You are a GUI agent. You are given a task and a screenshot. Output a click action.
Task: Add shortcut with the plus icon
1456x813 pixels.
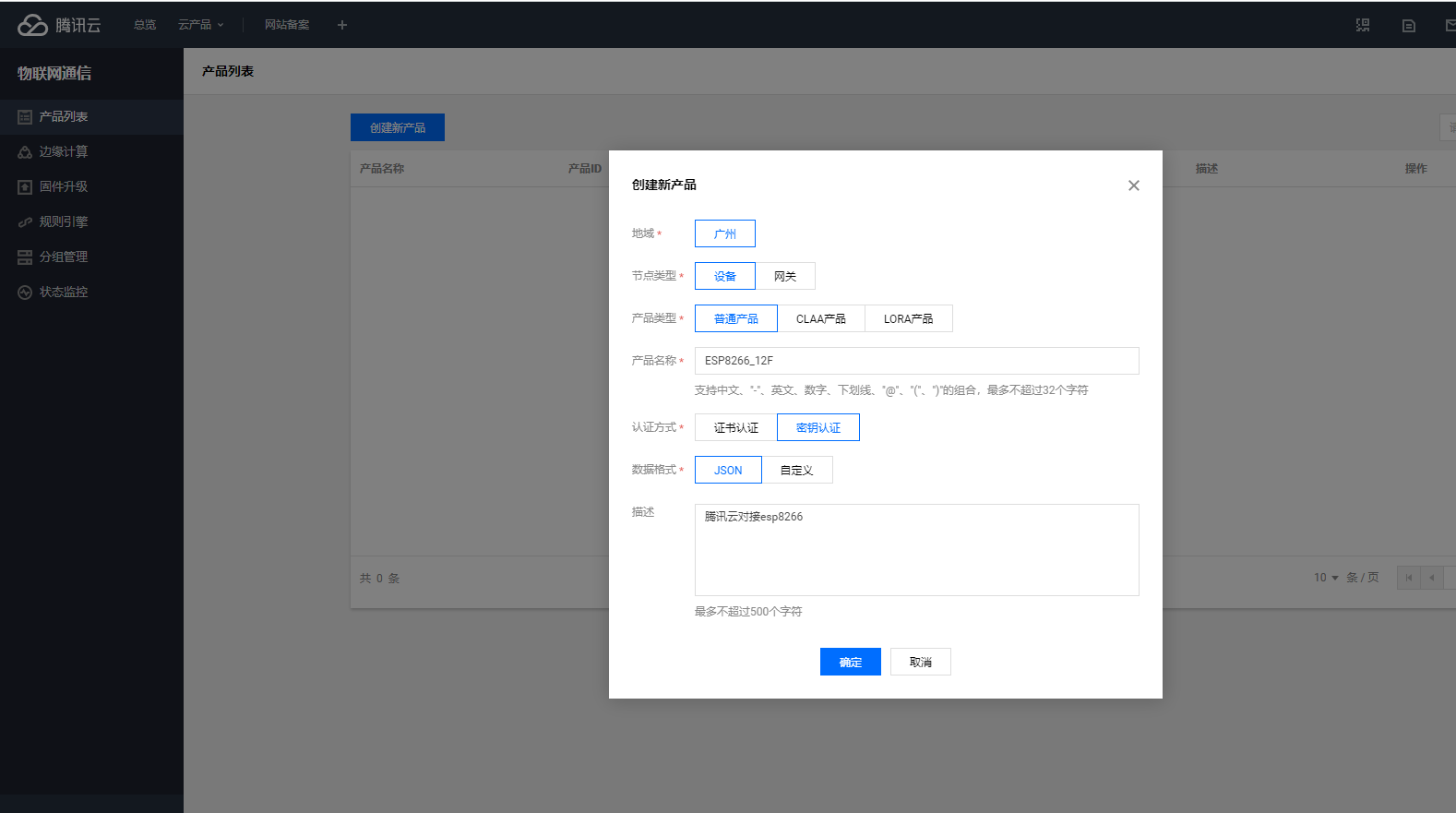pyautogui.click(x=342, y=25)
